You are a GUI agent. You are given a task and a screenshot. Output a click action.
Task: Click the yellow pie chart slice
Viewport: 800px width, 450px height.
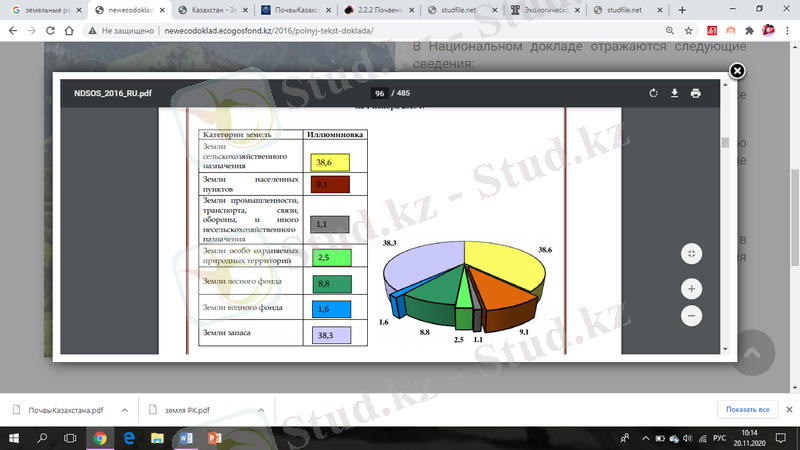[505, 264]
